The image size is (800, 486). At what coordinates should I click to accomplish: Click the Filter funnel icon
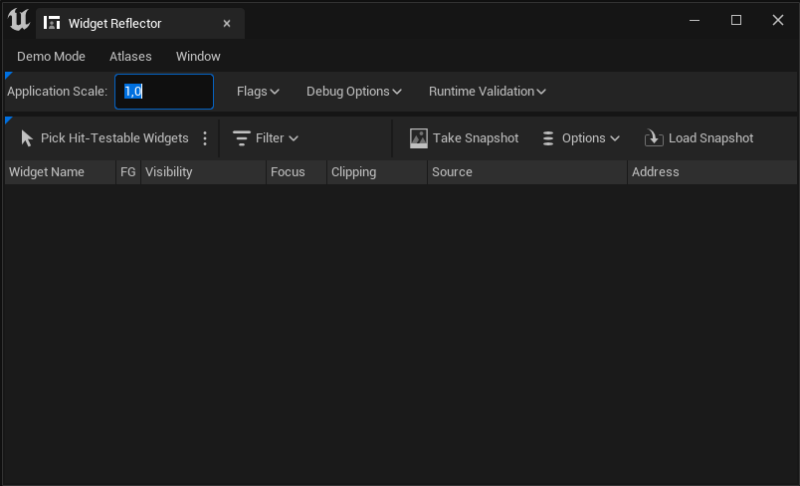tap(241, 139)
